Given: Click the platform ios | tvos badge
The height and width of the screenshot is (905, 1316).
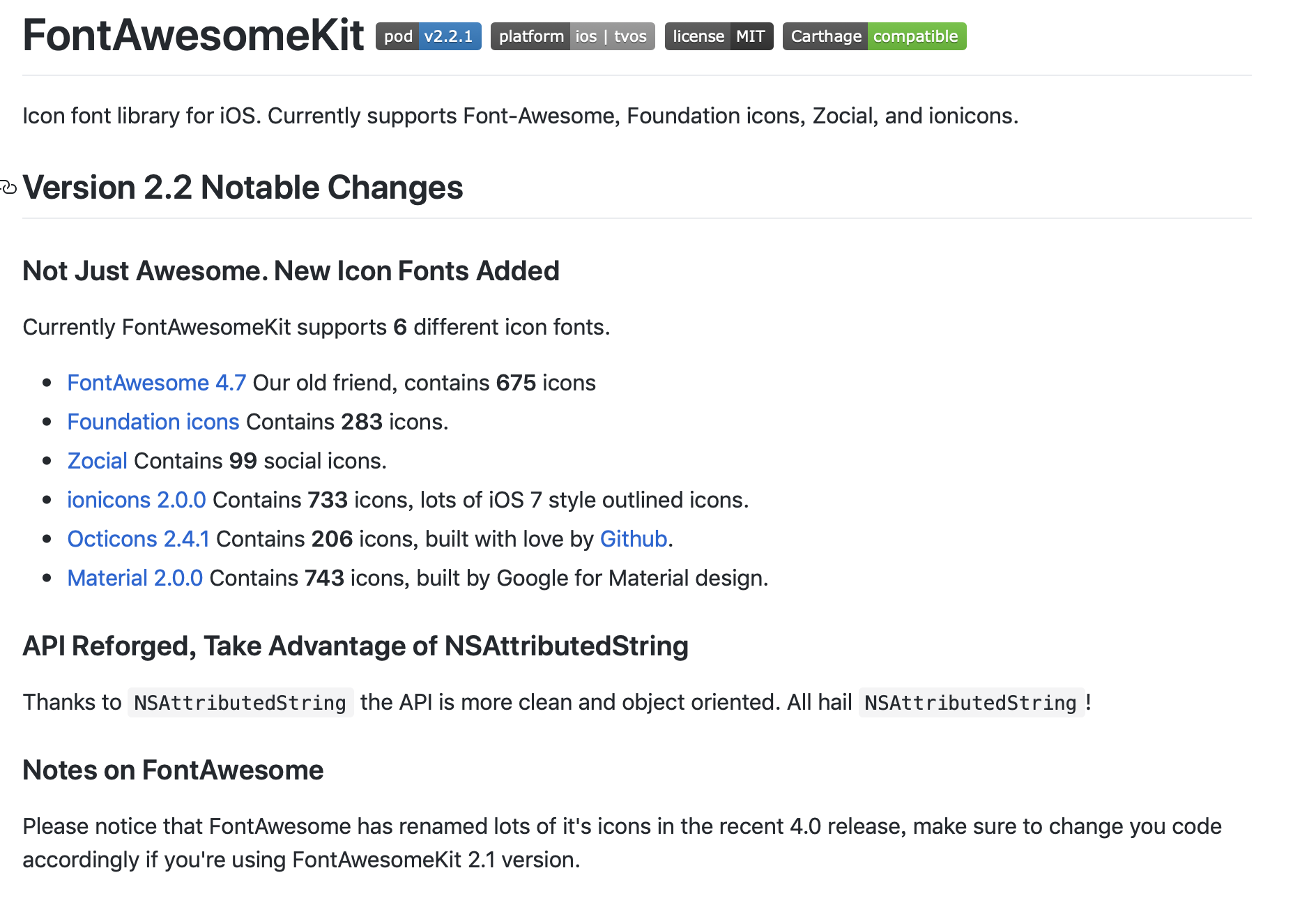Looking at the screenshot, I should 572,36.
